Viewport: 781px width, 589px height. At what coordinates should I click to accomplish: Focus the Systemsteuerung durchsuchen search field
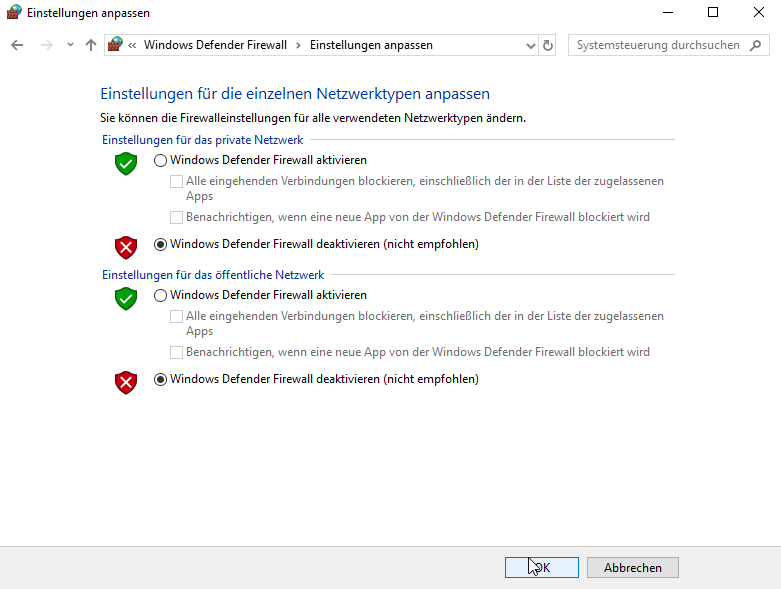click(x=668, y=45)
